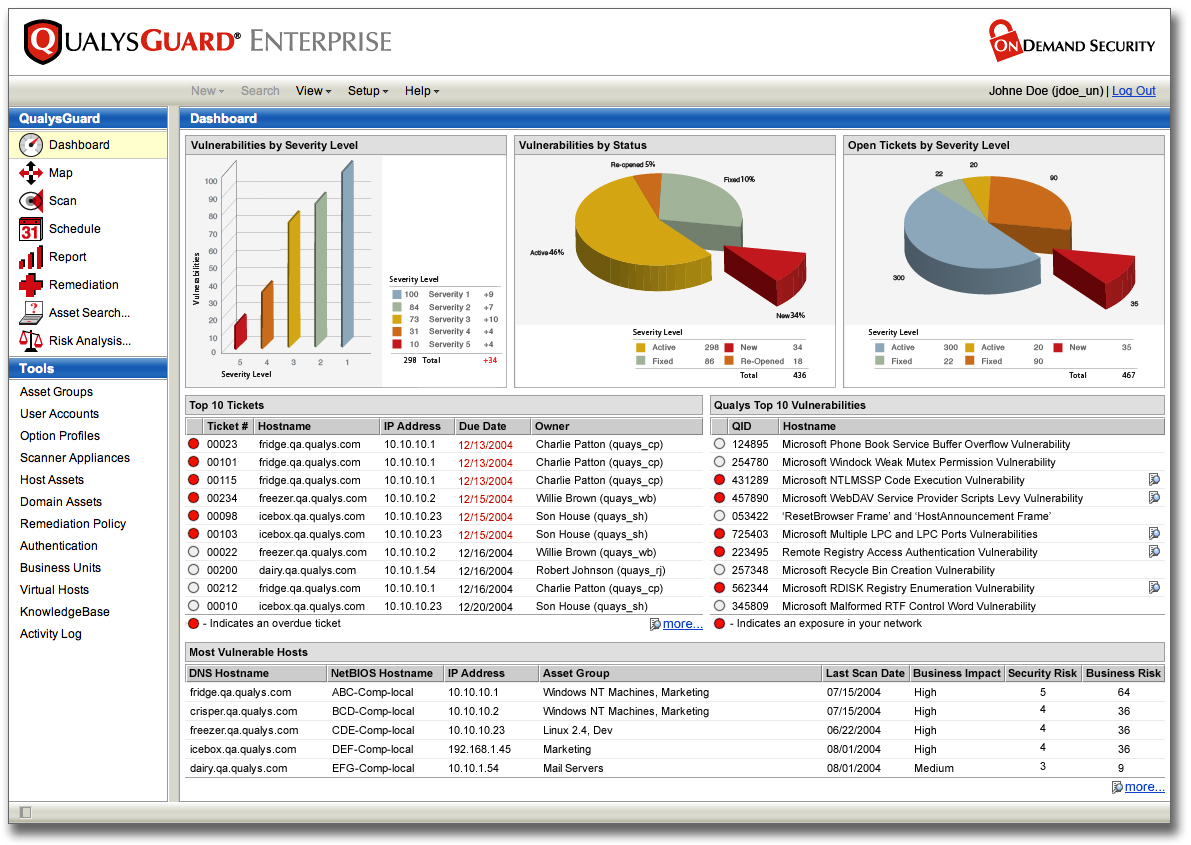Open the Schedule calendar icon
1191x845 pixels.
31,229
